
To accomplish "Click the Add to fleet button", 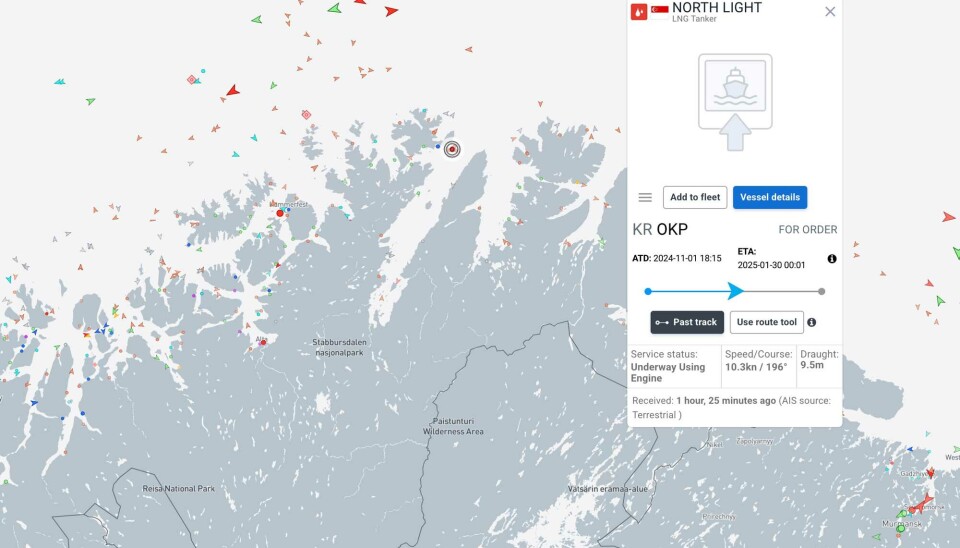I will (x=695, y=197).
